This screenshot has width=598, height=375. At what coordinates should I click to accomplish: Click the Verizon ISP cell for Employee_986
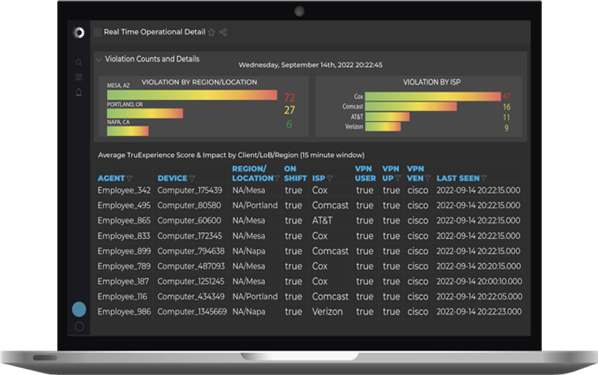pos(327,312)
